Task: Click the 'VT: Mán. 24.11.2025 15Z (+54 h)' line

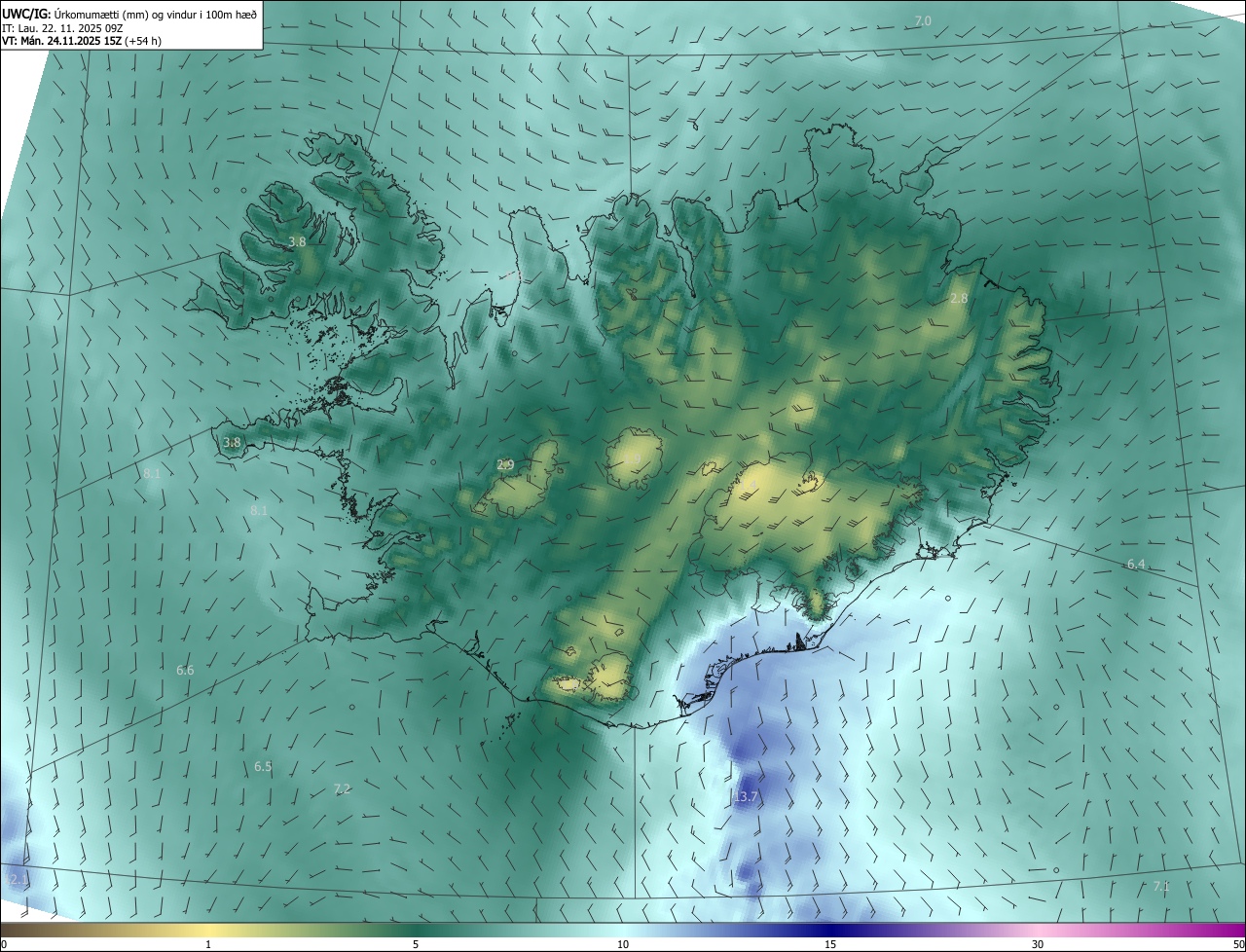Action: (x=80, y=41)
